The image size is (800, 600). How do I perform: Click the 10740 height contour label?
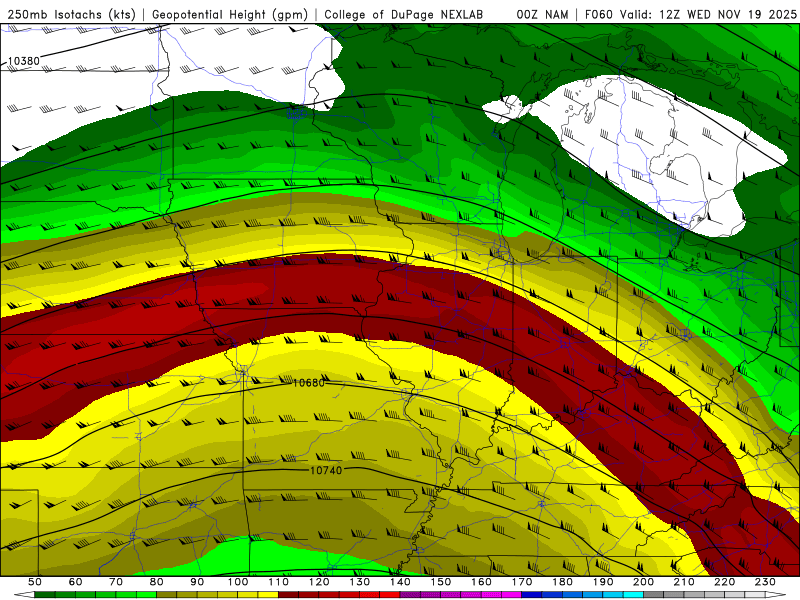pyautogui.click(x=326, y=470)
